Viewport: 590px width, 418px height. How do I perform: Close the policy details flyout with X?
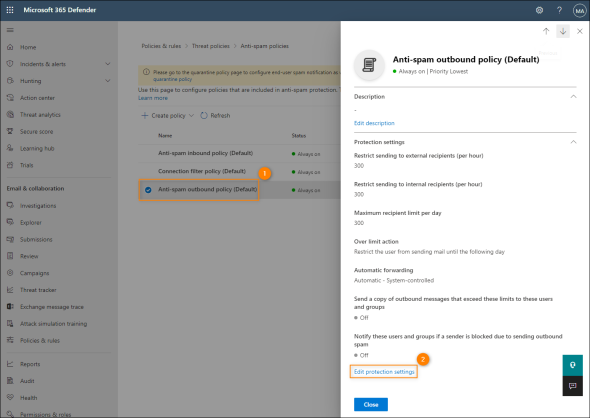[x=579, y=31]
